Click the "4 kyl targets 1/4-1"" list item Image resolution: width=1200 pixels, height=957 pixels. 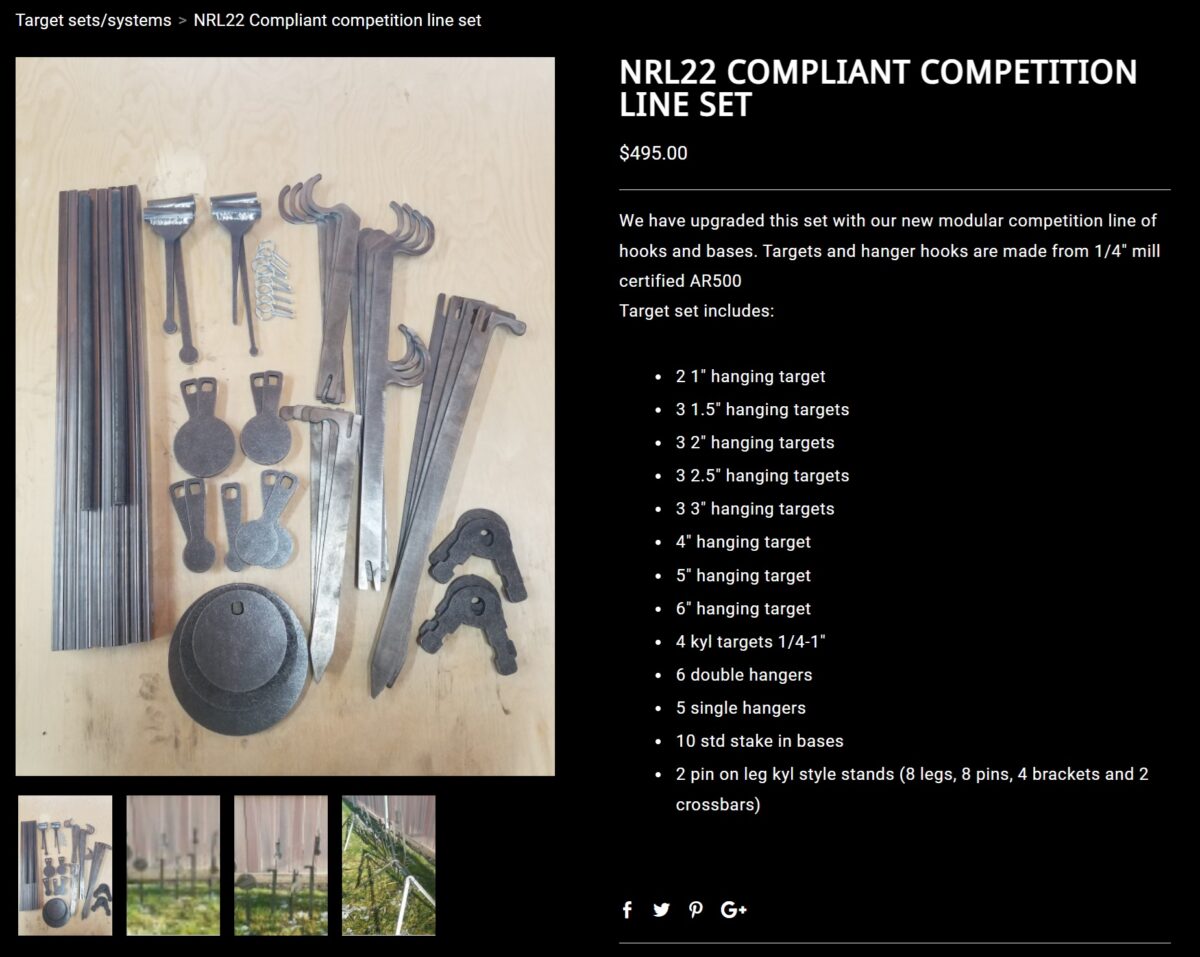(751, 642)
